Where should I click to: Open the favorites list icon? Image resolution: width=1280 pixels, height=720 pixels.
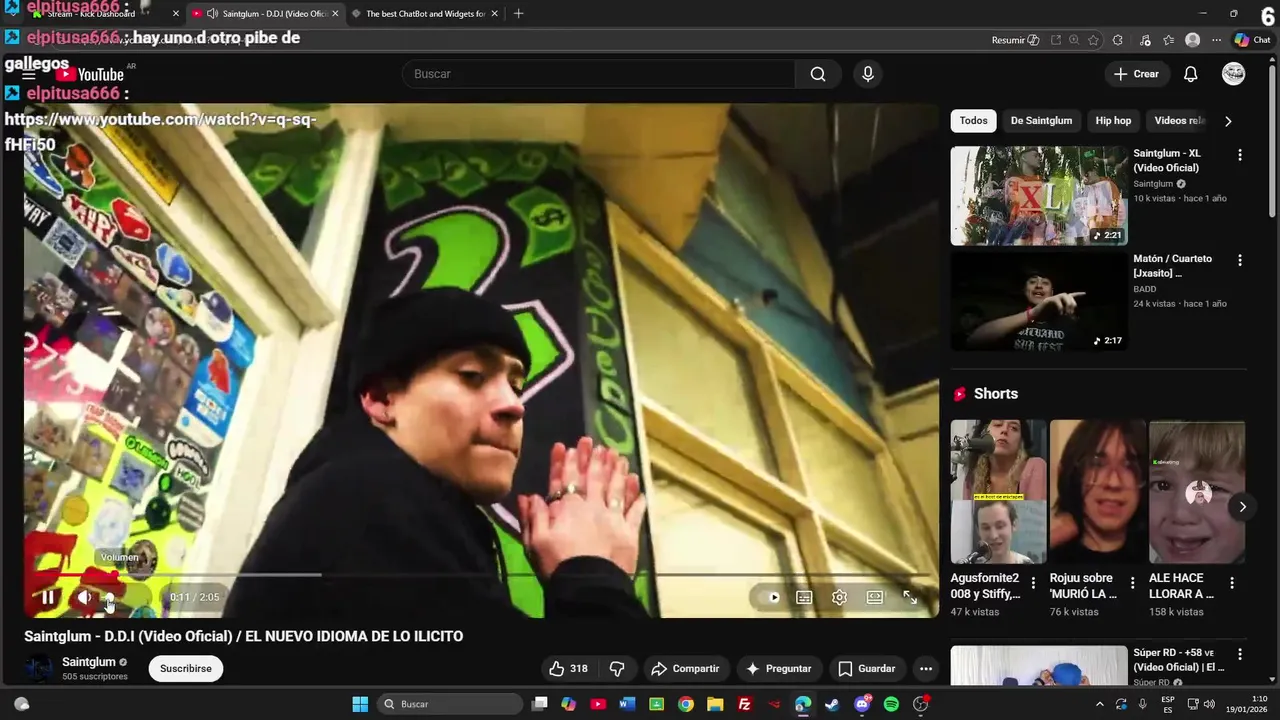tap(1168, 40)
